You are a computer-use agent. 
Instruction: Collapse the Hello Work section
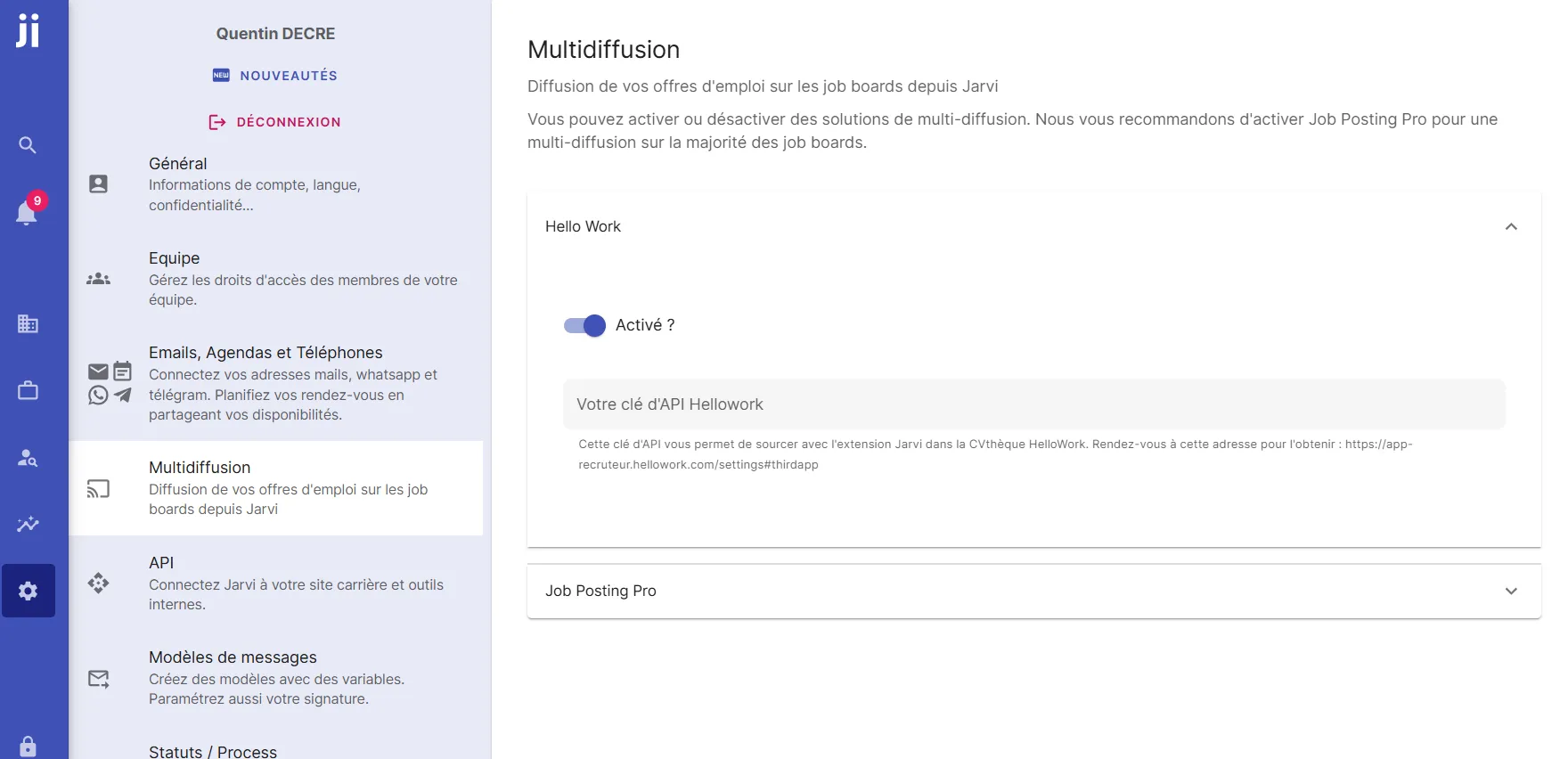coord(1511,226)
